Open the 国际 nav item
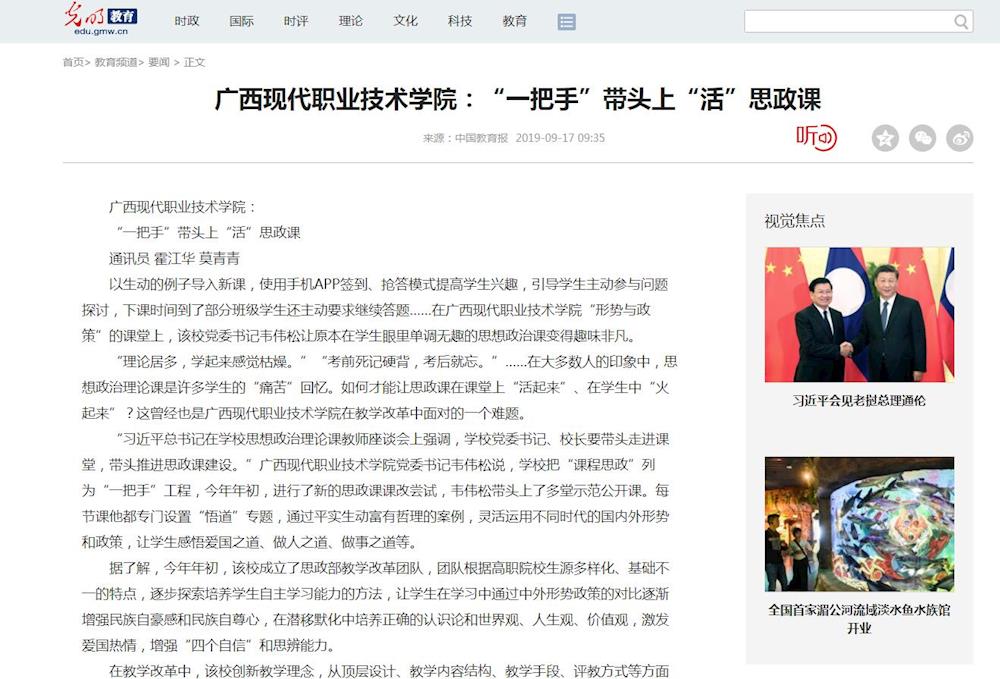This screenshot has height=679, width=1000. tap(241, 21)
